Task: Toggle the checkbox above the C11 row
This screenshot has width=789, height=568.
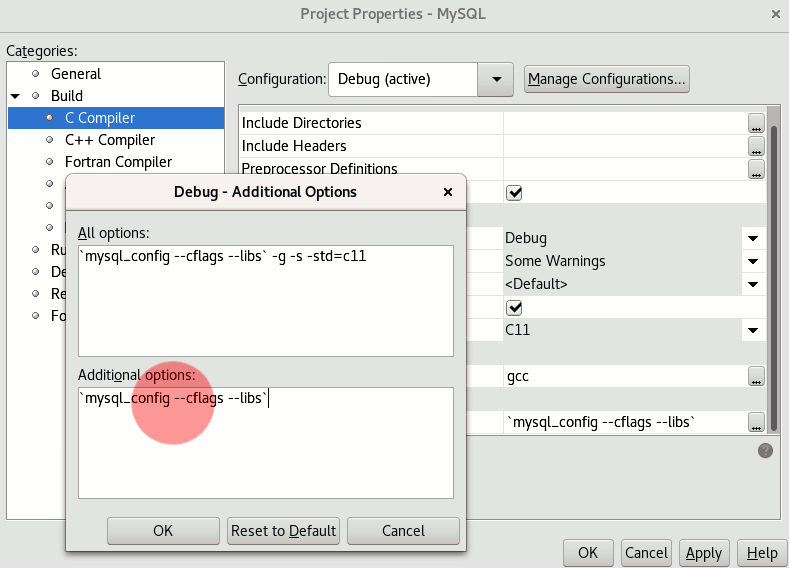Action: 514,307
